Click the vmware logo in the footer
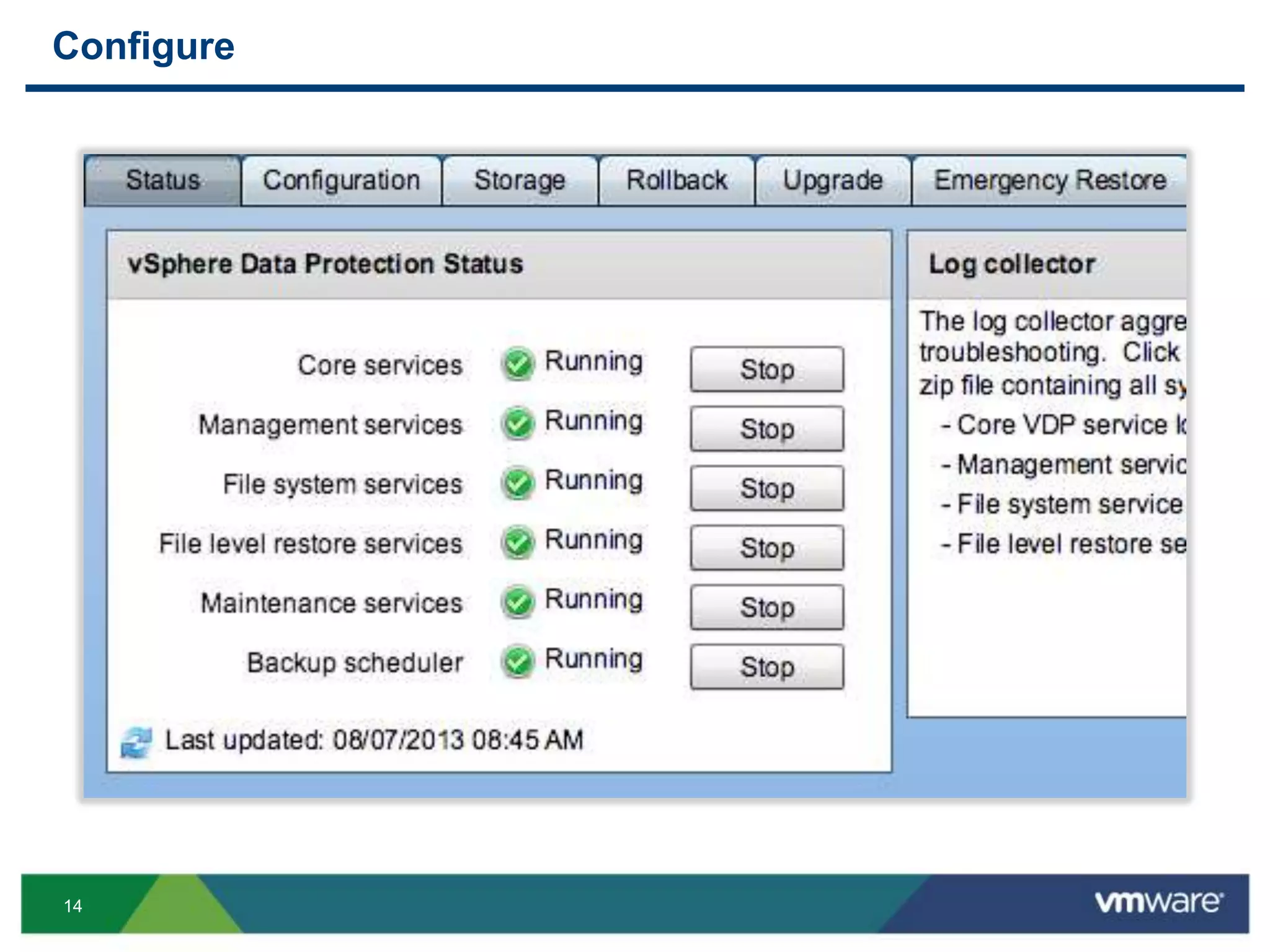Image resolution: width=1270 pixels, height=952 pixels. [x=1159, y=902]
